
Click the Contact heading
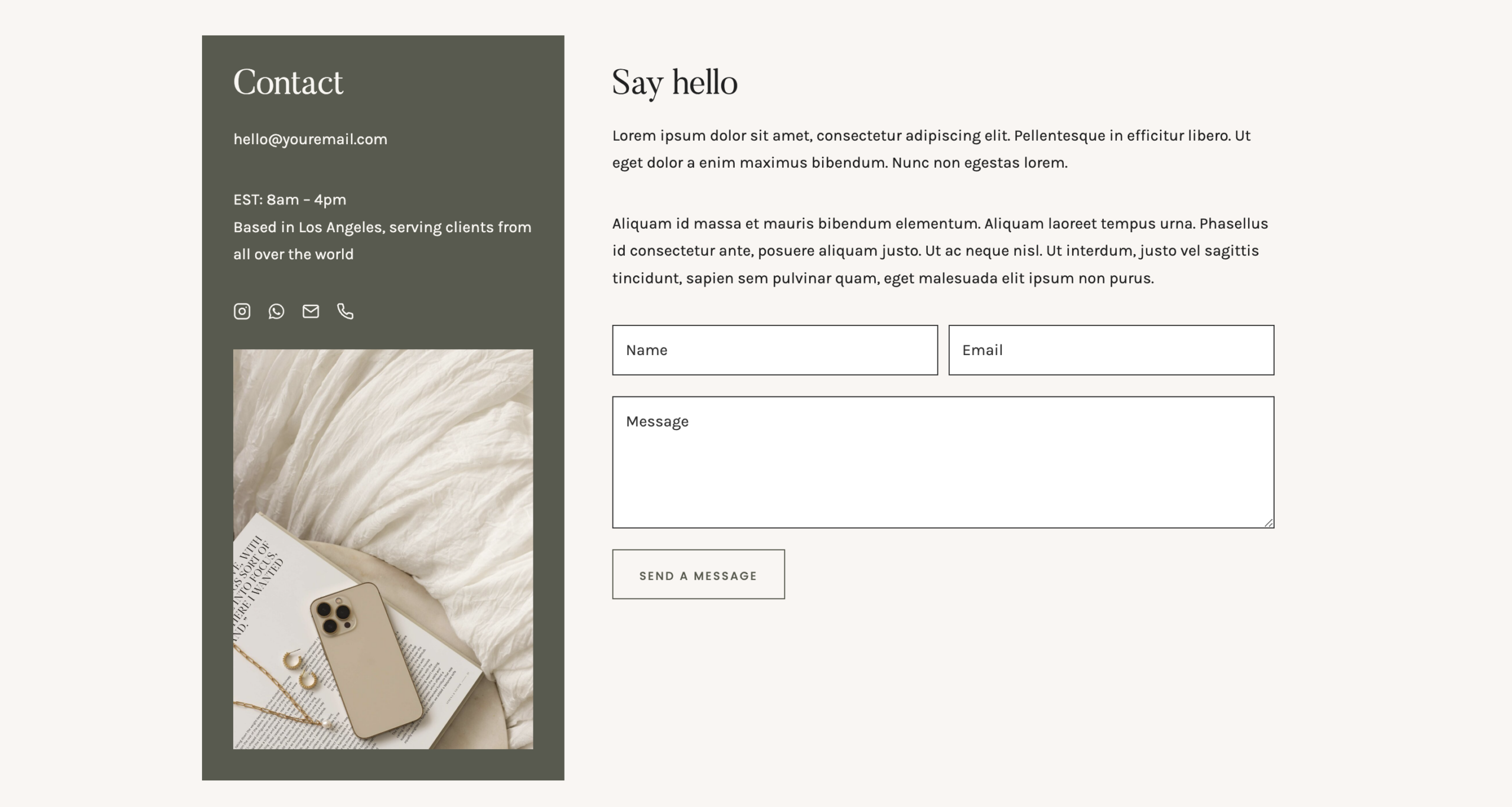pyautogui.click(x=288, y=82)
